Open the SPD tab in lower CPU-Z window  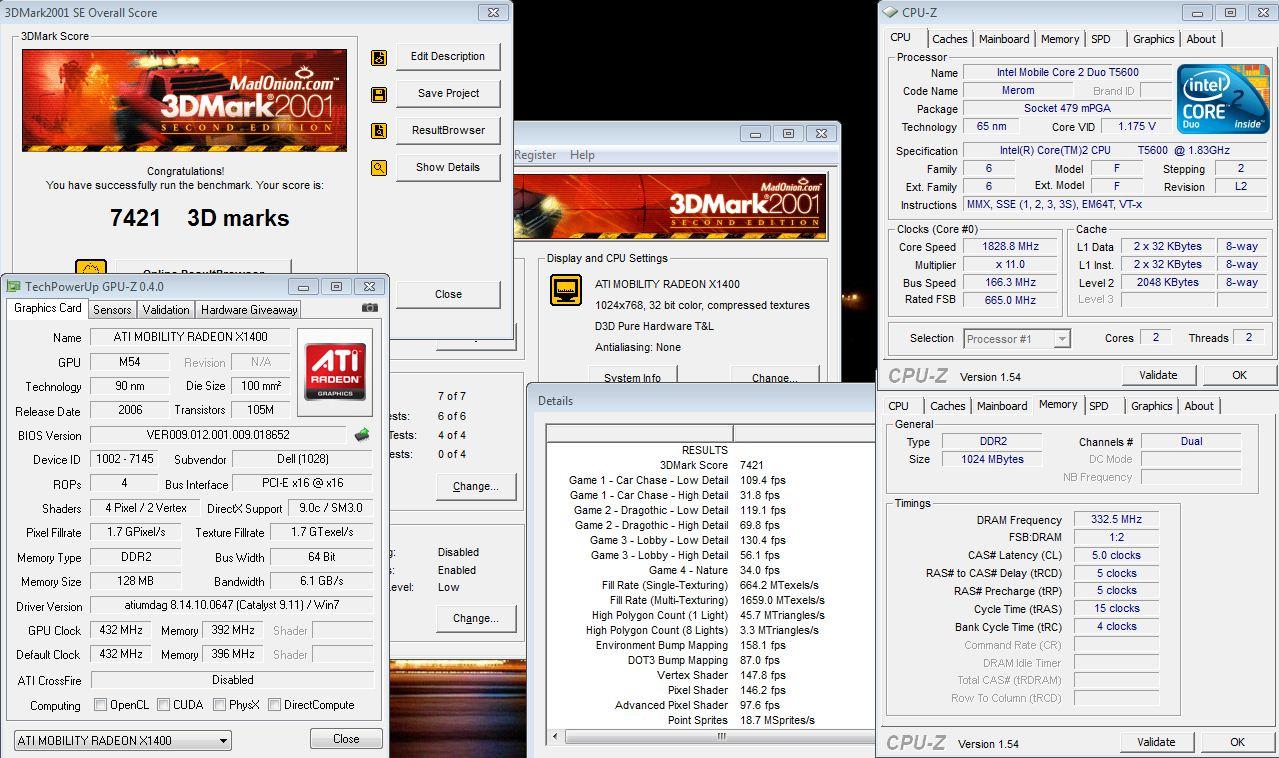[x=1099, y=406]
